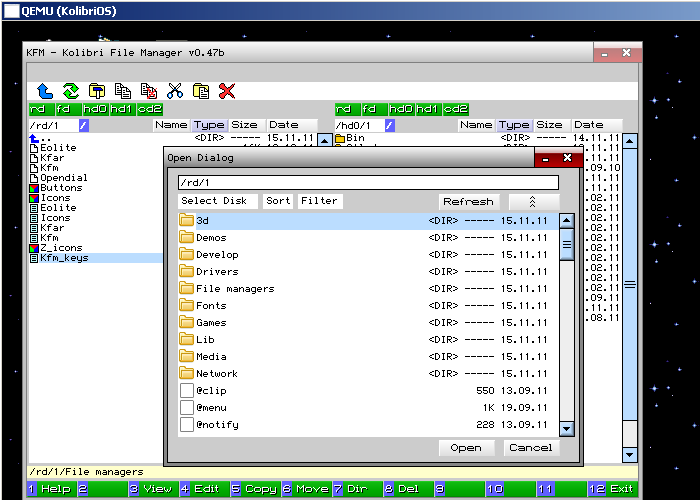
Task: Switch left panel to hd0 drive
Action: [x=94, y=109]
